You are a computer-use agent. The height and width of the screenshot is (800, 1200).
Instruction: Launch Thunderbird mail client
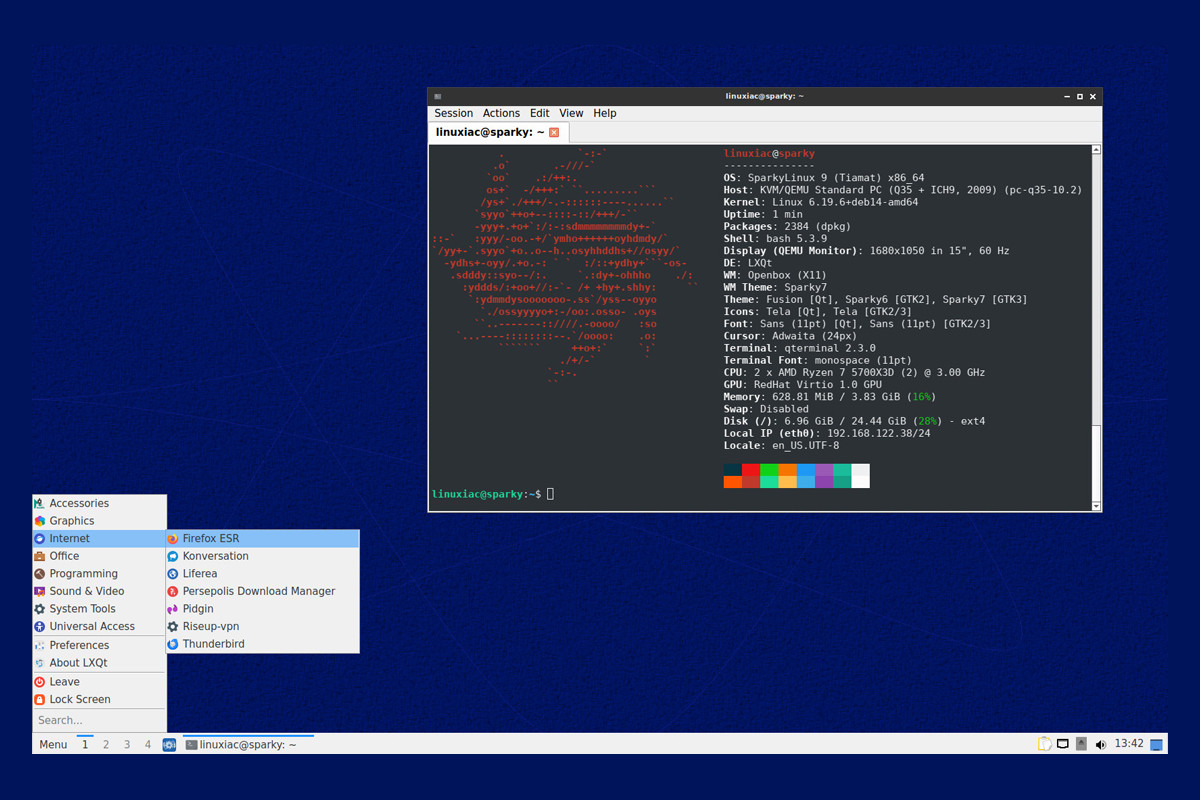click(262, 644)
